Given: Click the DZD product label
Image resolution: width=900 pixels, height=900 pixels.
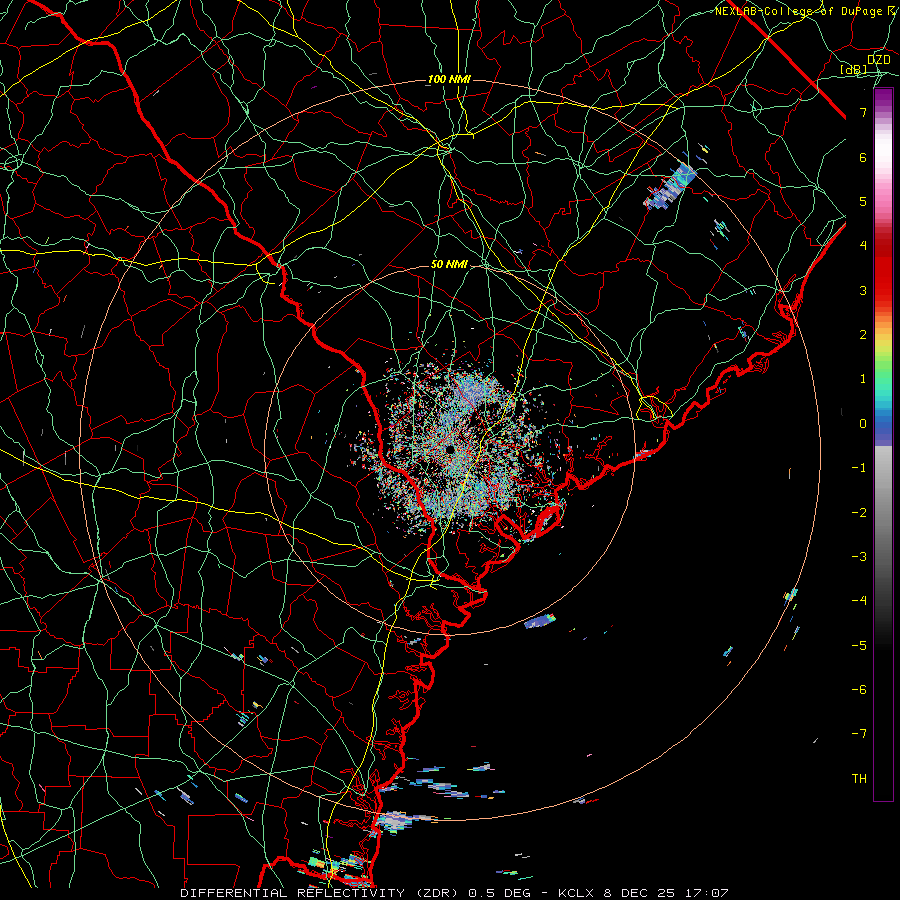Looking at the screenshot, I should (878, 60).
